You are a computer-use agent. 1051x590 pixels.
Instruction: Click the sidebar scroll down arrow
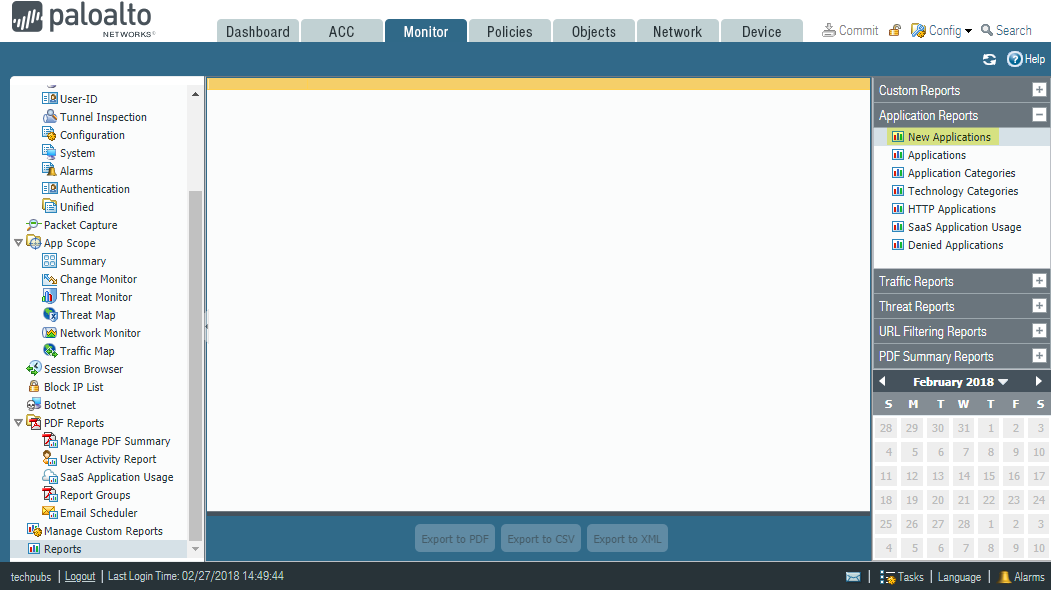(195, 548)
